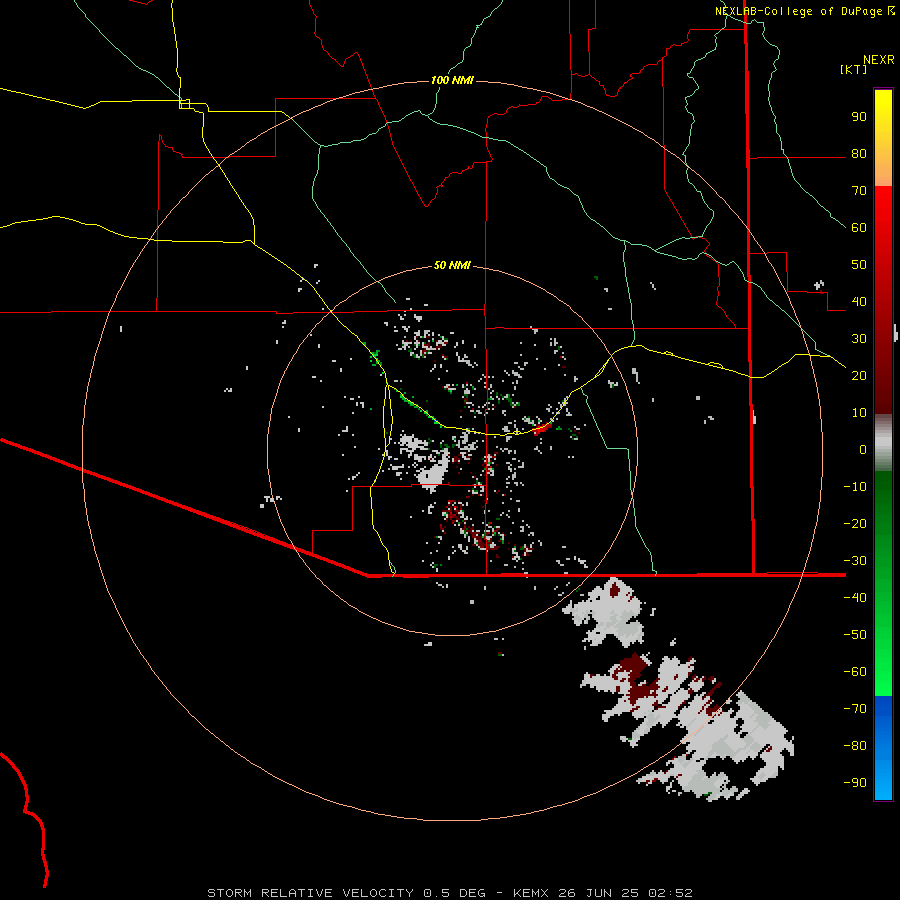Viewport: 900px width, 900px height.
Task: Click the blue bottom band of the color bar
Action: (x=883, y=747)
